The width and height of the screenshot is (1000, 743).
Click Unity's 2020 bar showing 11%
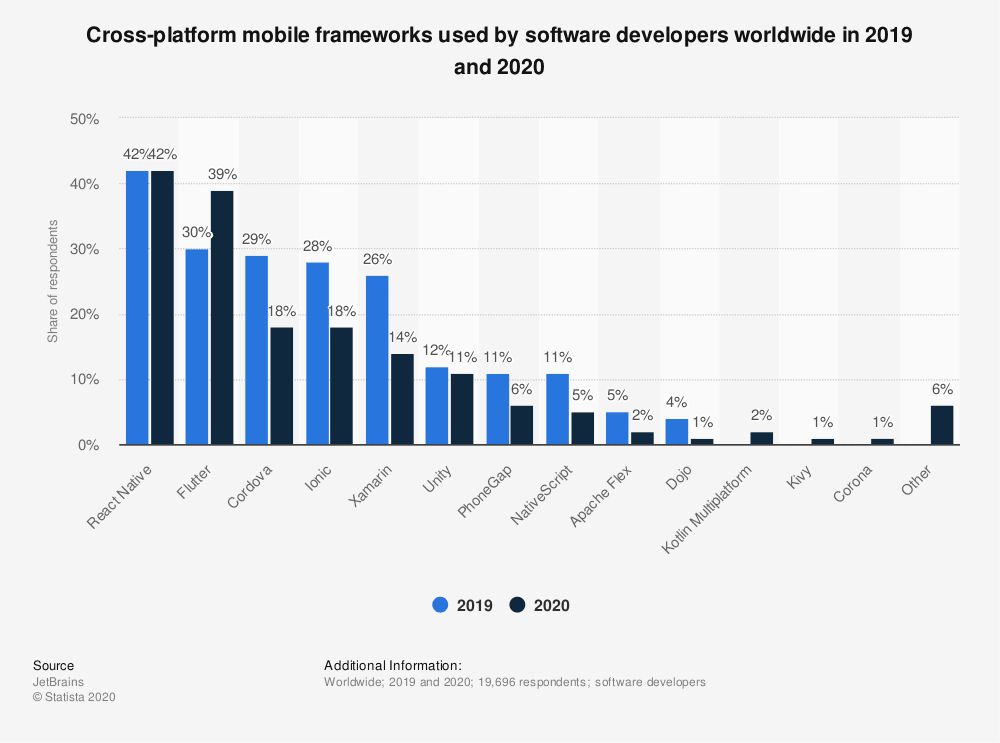462,409
